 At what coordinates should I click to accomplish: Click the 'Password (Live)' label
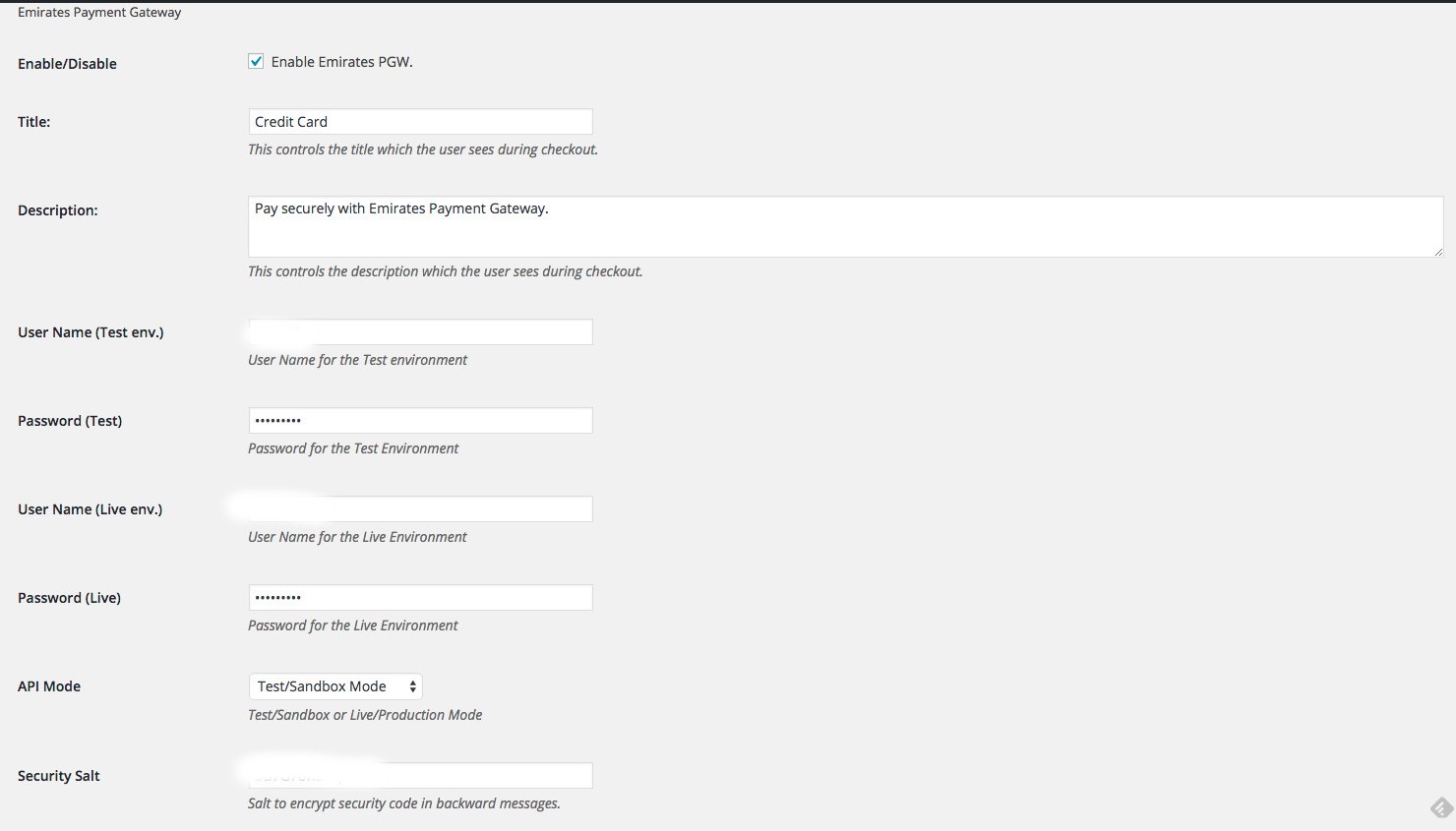tap(69, 598)
